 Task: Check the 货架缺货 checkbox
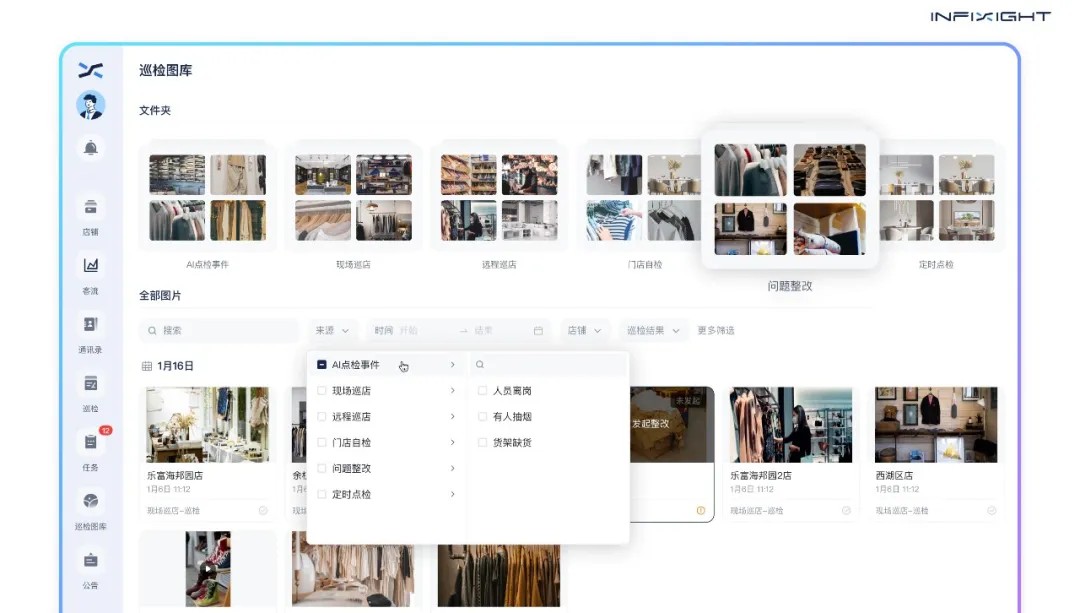482,442
